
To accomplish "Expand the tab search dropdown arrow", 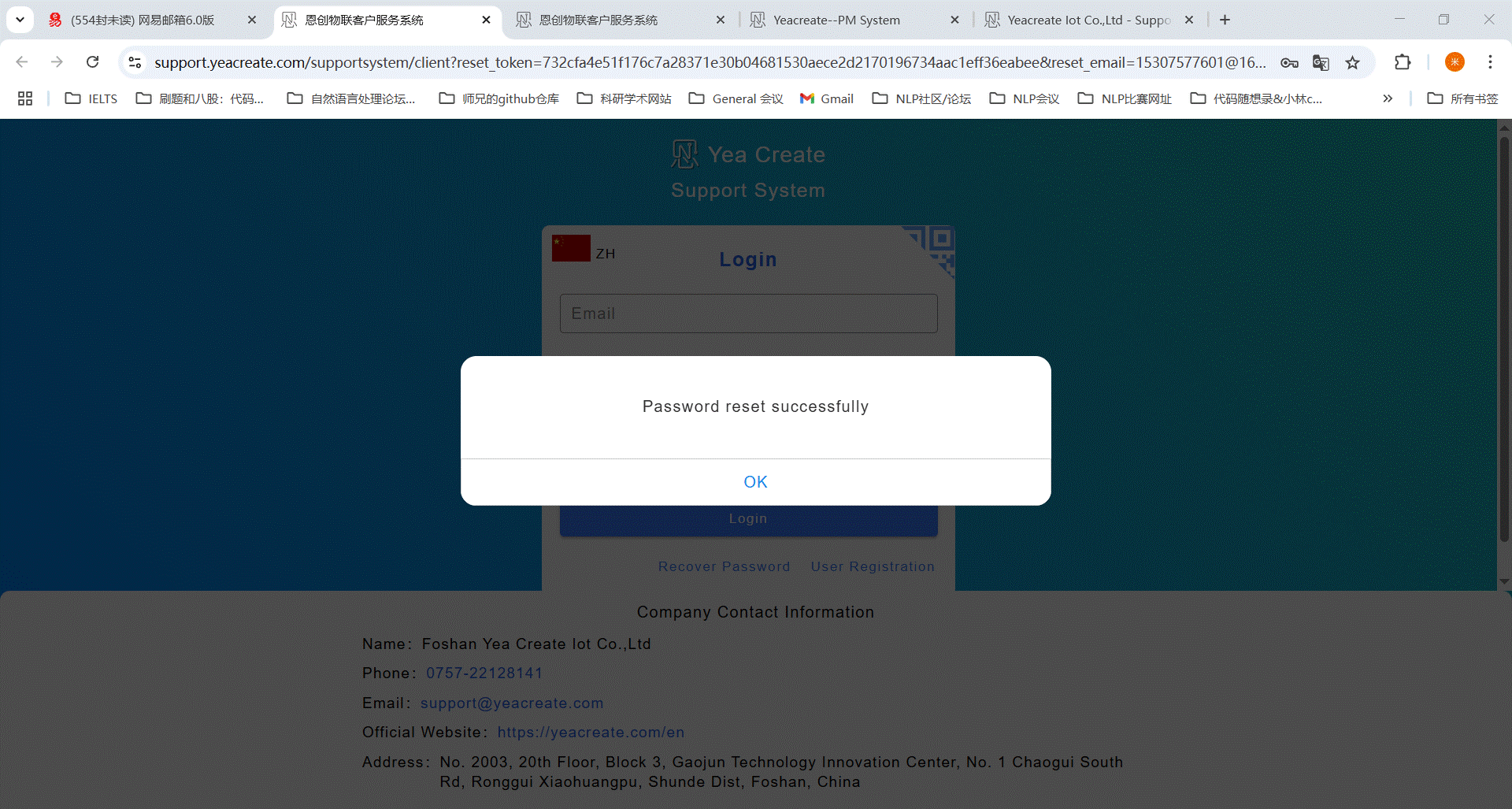I will 20,20.
